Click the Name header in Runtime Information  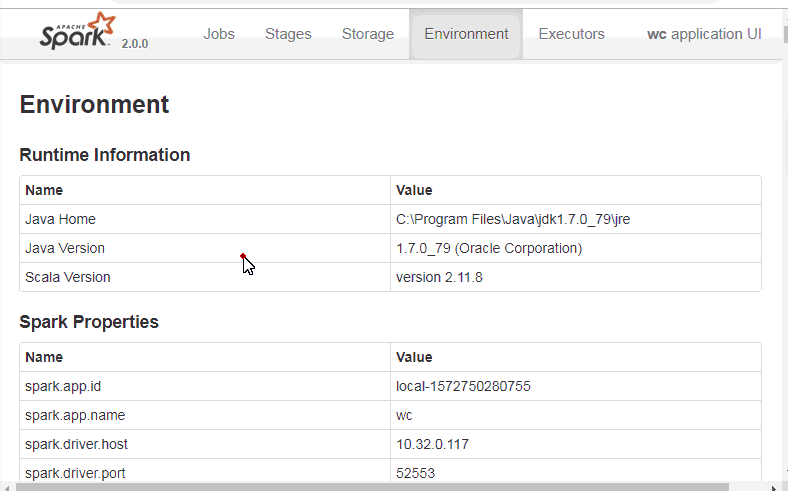point(44,190)
